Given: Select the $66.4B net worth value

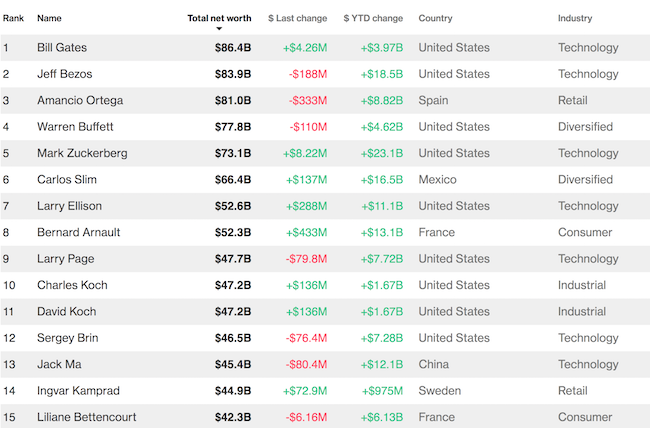Looking at the screenshot, I should [x=233, y=180].
